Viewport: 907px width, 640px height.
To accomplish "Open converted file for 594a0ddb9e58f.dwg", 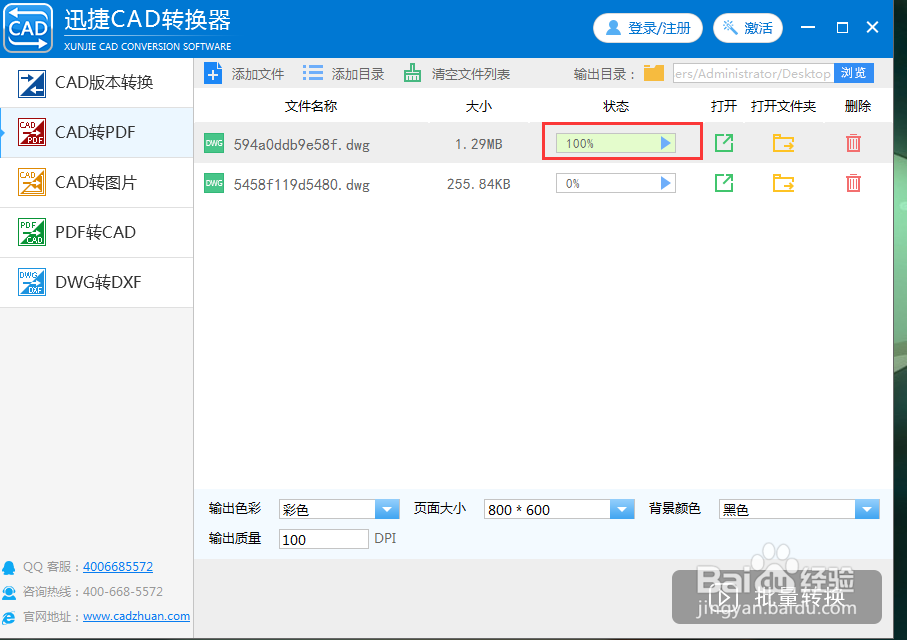I will tap(724, 143).
